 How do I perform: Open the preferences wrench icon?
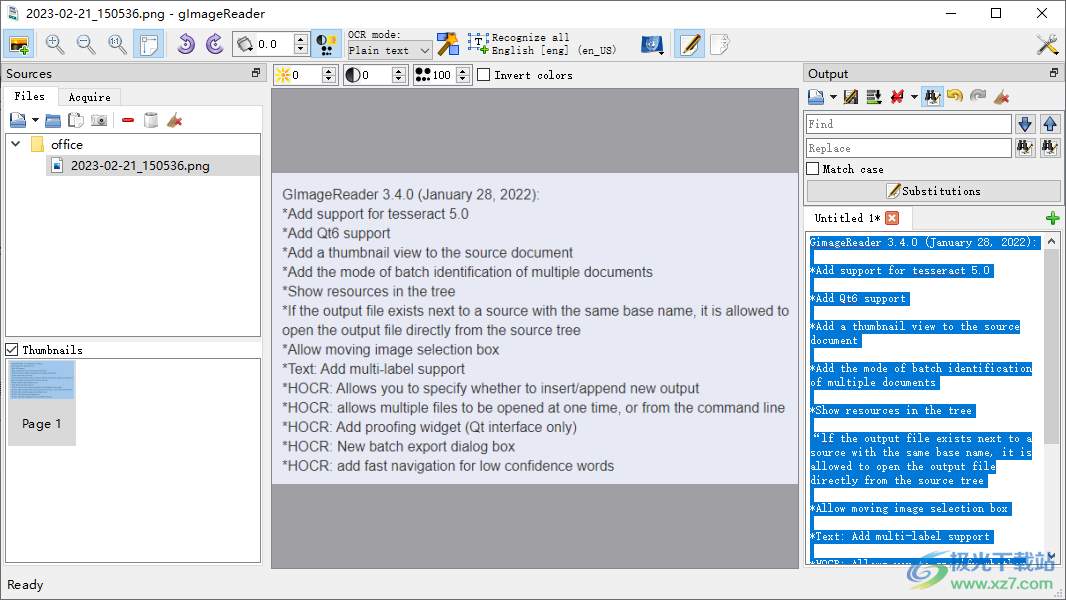click(x=1047, y=44)
